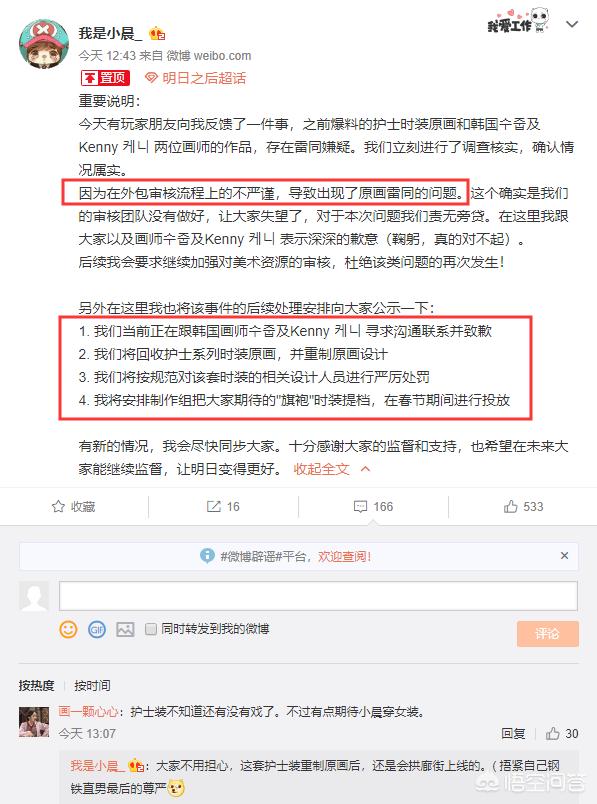Click the emoji smiley icon in comment box
This screenshot has height=804, width=597.
point(68,629)
